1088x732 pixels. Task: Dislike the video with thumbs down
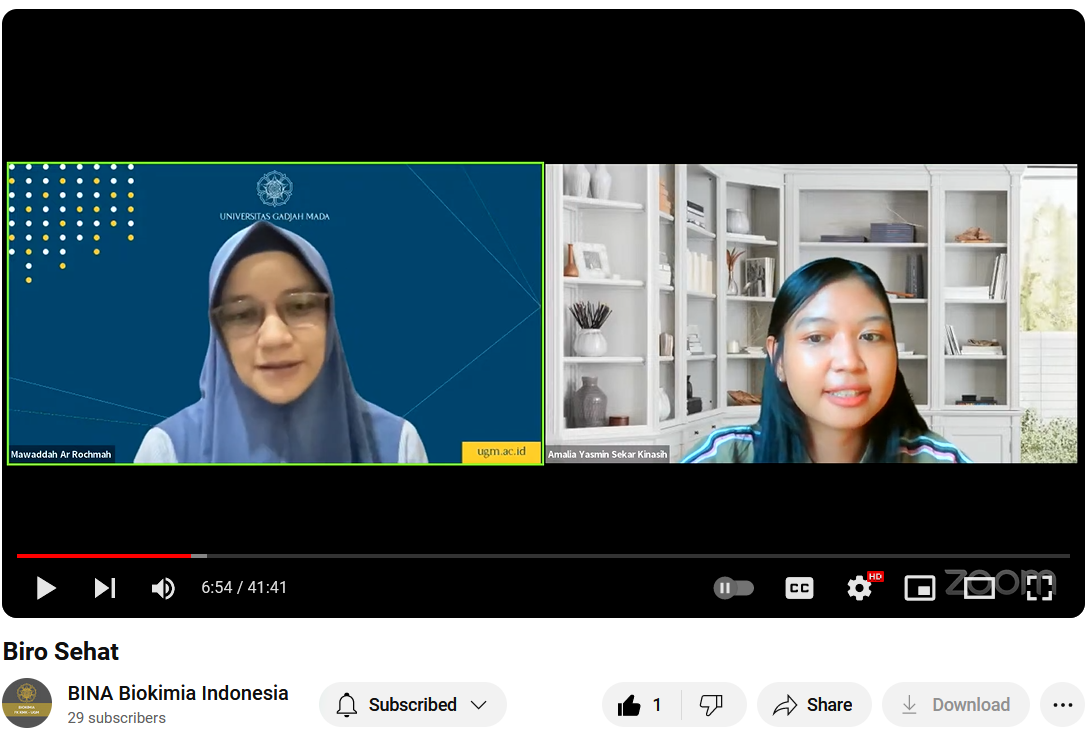point(711,705)
